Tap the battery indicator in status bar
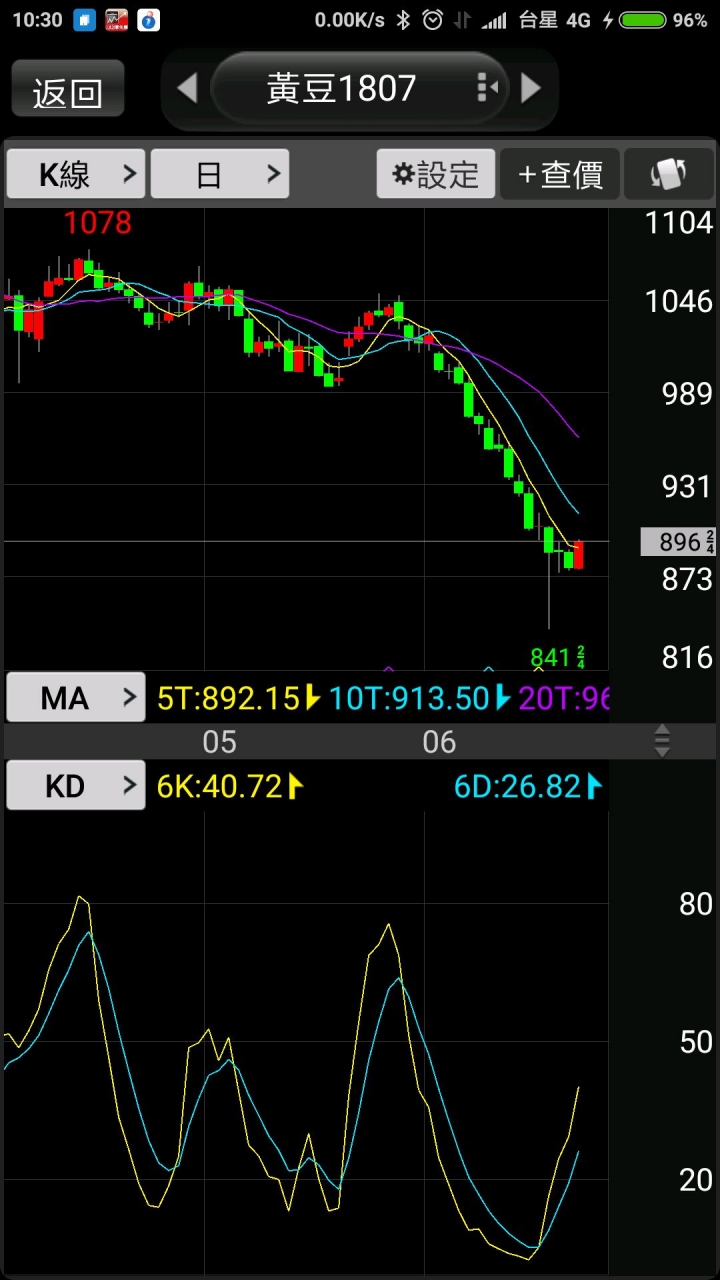The height and width of the screenshot is (1280, 720). 643,20
